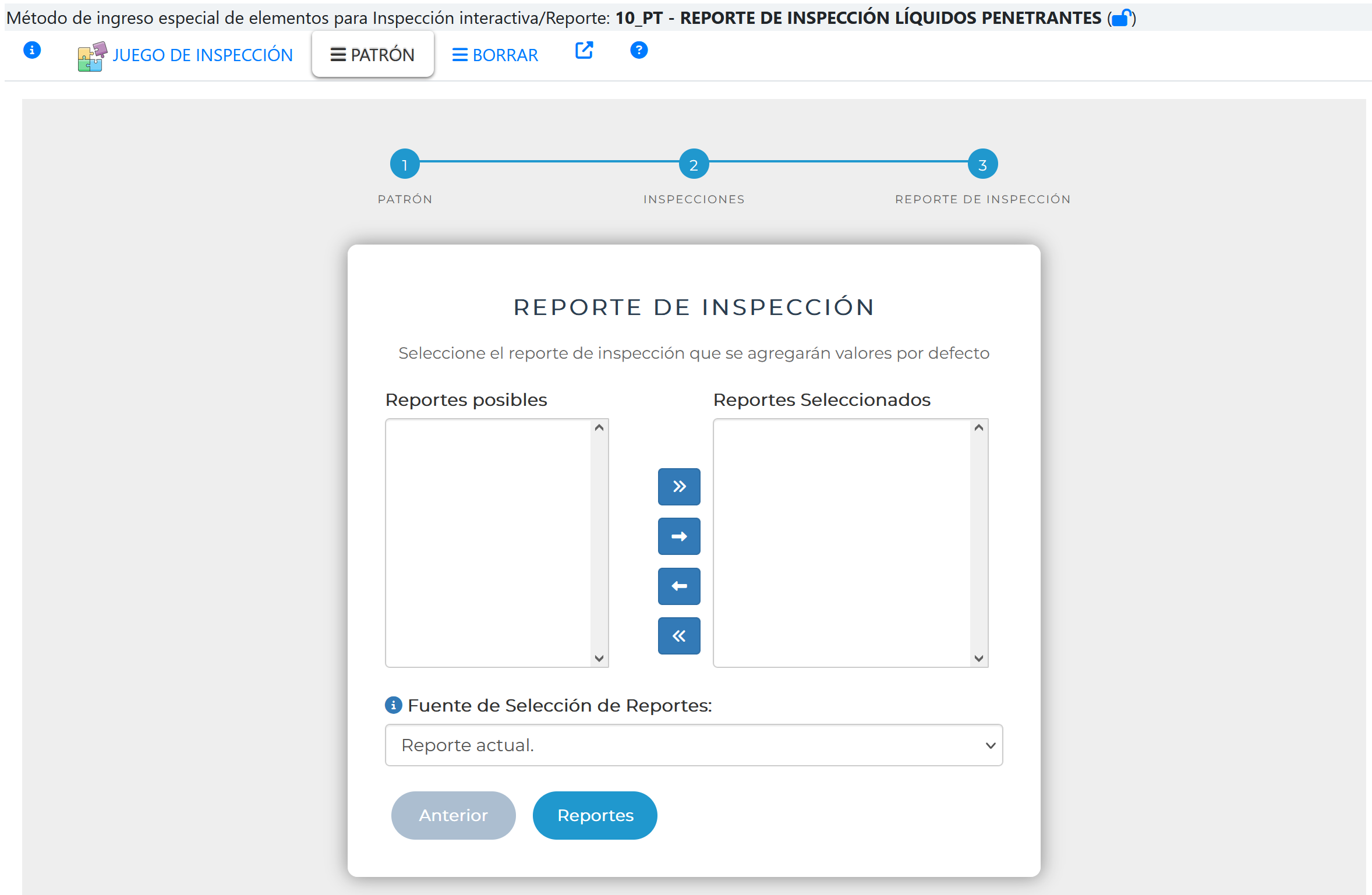1372x895 pixels.
Task: Go to step 2 INSPECCIONES circle
Action: tap(694, 165)
